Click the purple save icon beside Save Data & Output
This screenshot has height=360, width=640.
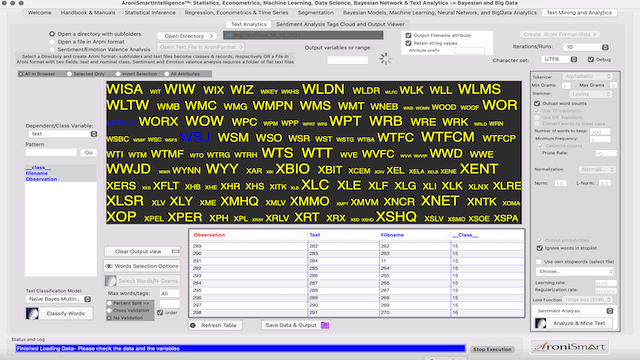click(x=325, y=325)
